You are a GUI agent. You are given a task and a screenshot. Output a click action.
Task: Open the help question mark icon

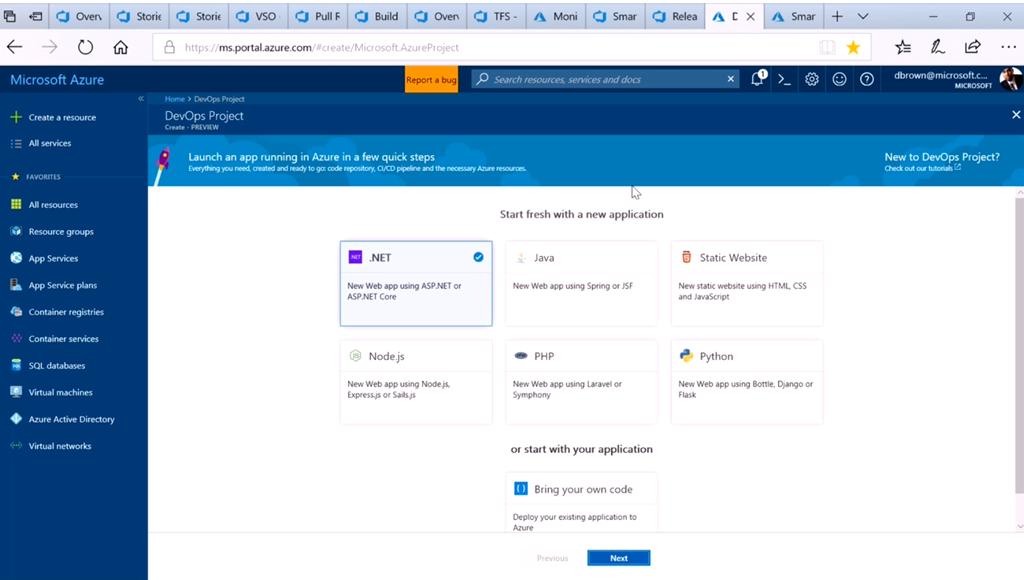point(867,79)
